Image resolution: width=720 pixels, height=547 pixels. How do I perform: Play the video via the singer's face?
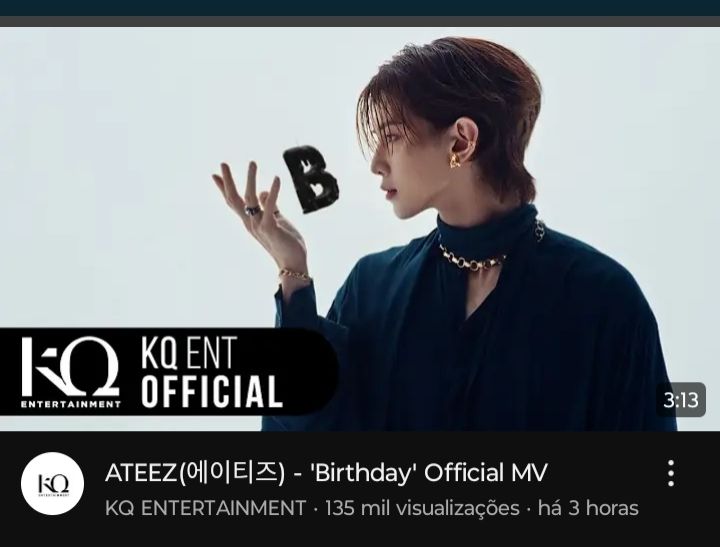tap(404, 163)
